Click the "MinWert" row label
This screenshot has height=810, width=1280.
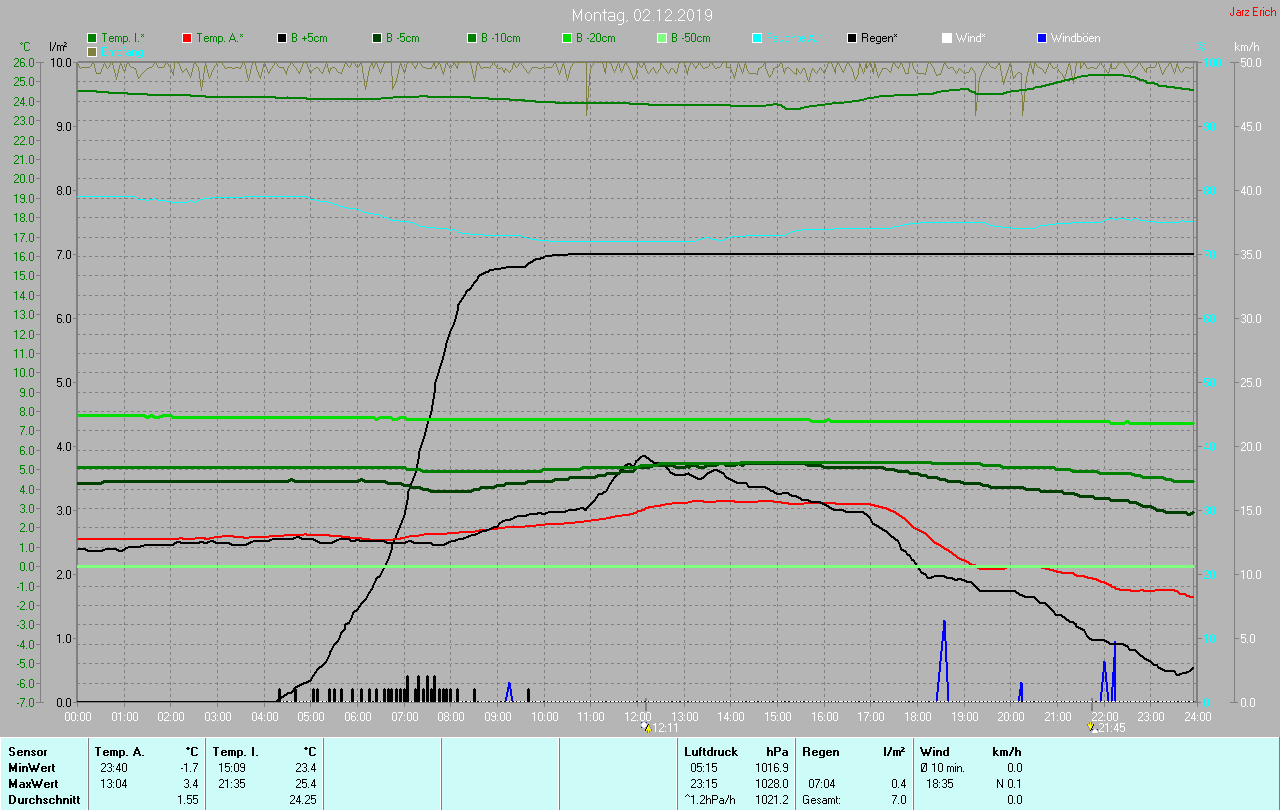coord(31,767)
